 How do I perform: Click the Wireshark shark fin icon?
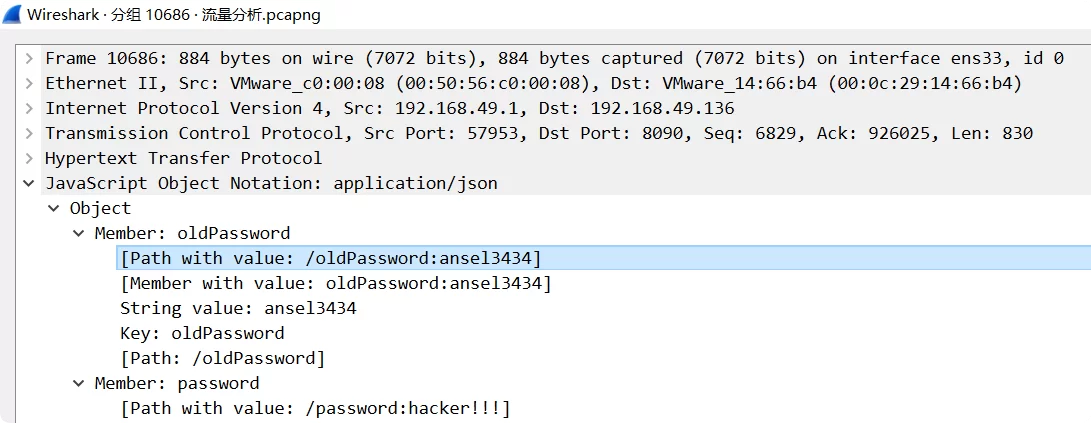tap(12, 15)
